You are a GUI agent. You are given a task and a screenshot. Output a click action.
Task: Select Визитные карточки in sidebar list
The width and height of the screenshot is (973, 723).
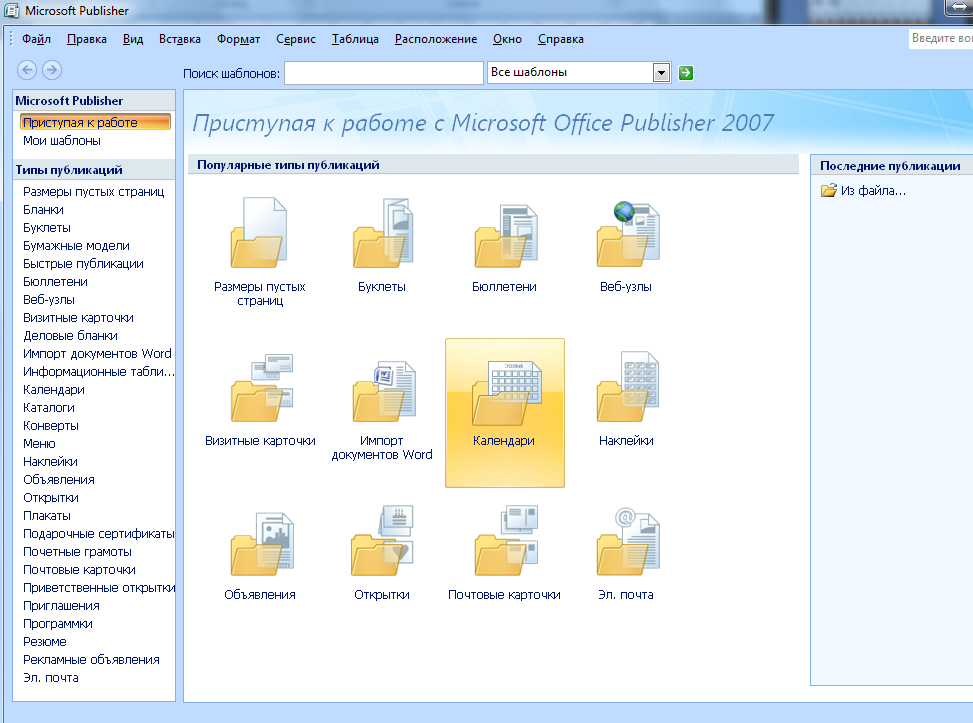click(x=78, y=318)
